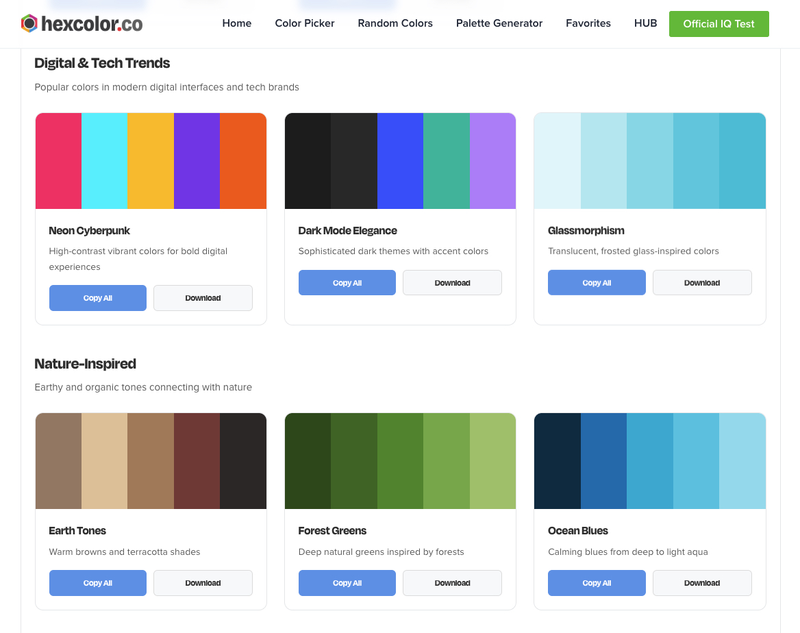Screen dimensions: 800x633
Task: Copy all Dark Mode Elegance colors
Action: pos(347,283)
